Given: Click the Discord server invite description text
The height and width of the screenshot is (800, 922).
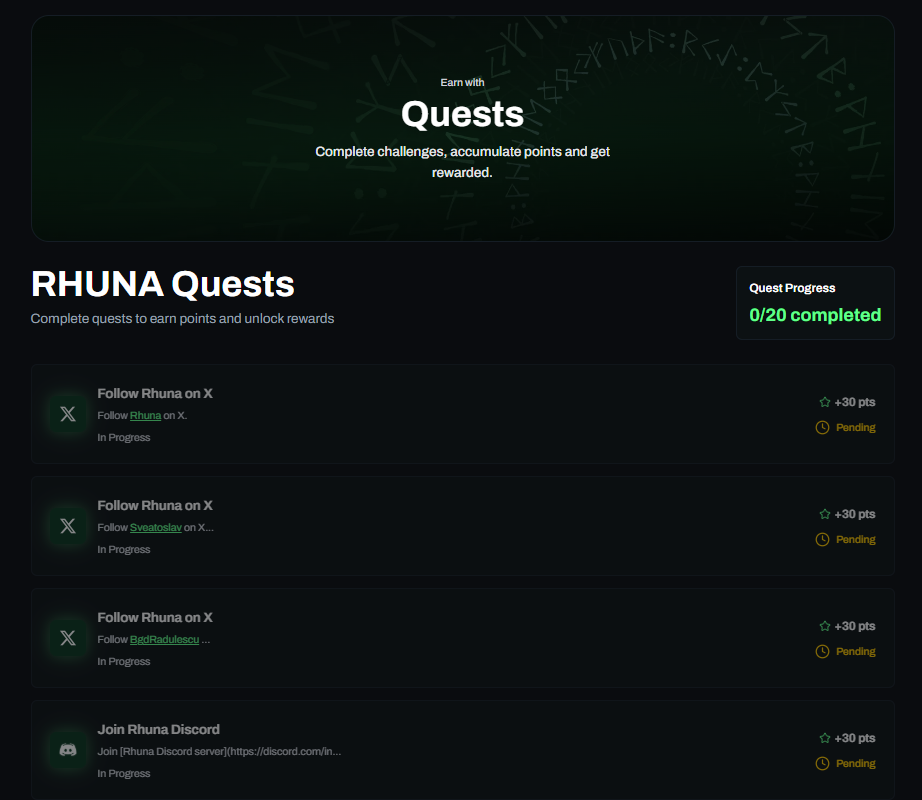Looking at the screenshot, I should [x=219, y=752].
